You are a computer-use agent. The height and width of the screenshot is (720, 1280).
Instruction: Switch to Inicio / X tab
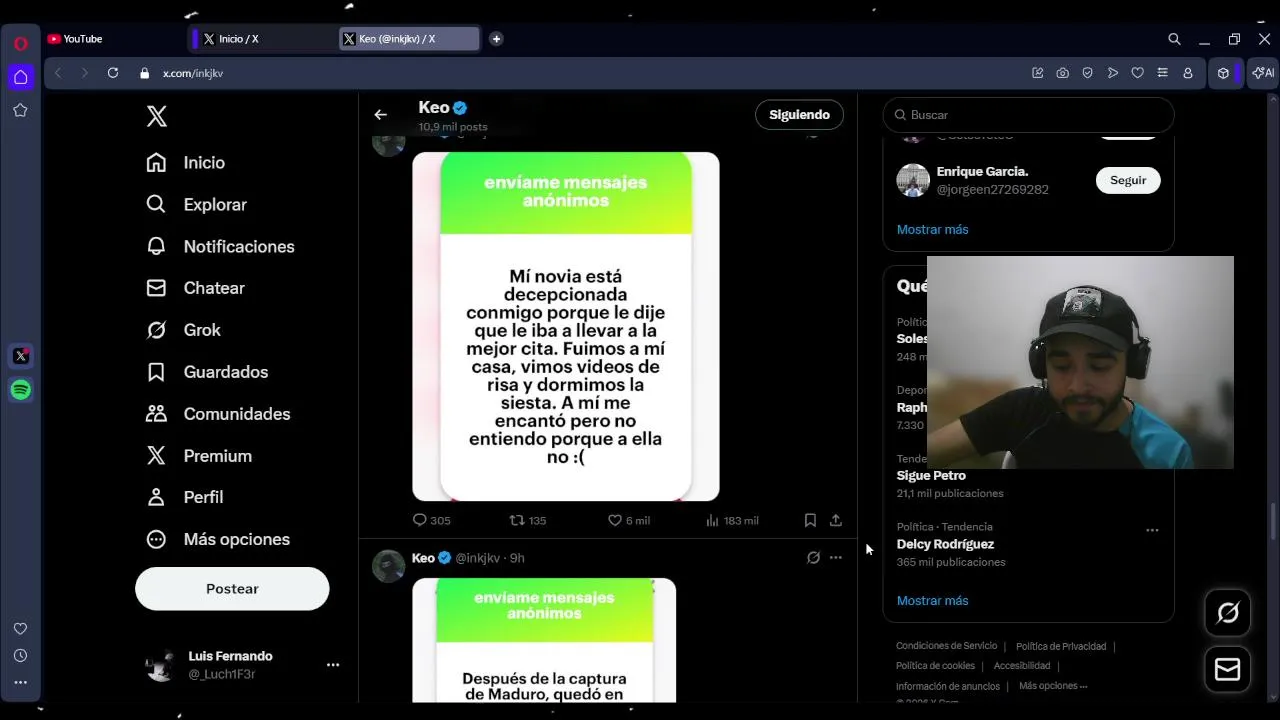pos(262,39)
